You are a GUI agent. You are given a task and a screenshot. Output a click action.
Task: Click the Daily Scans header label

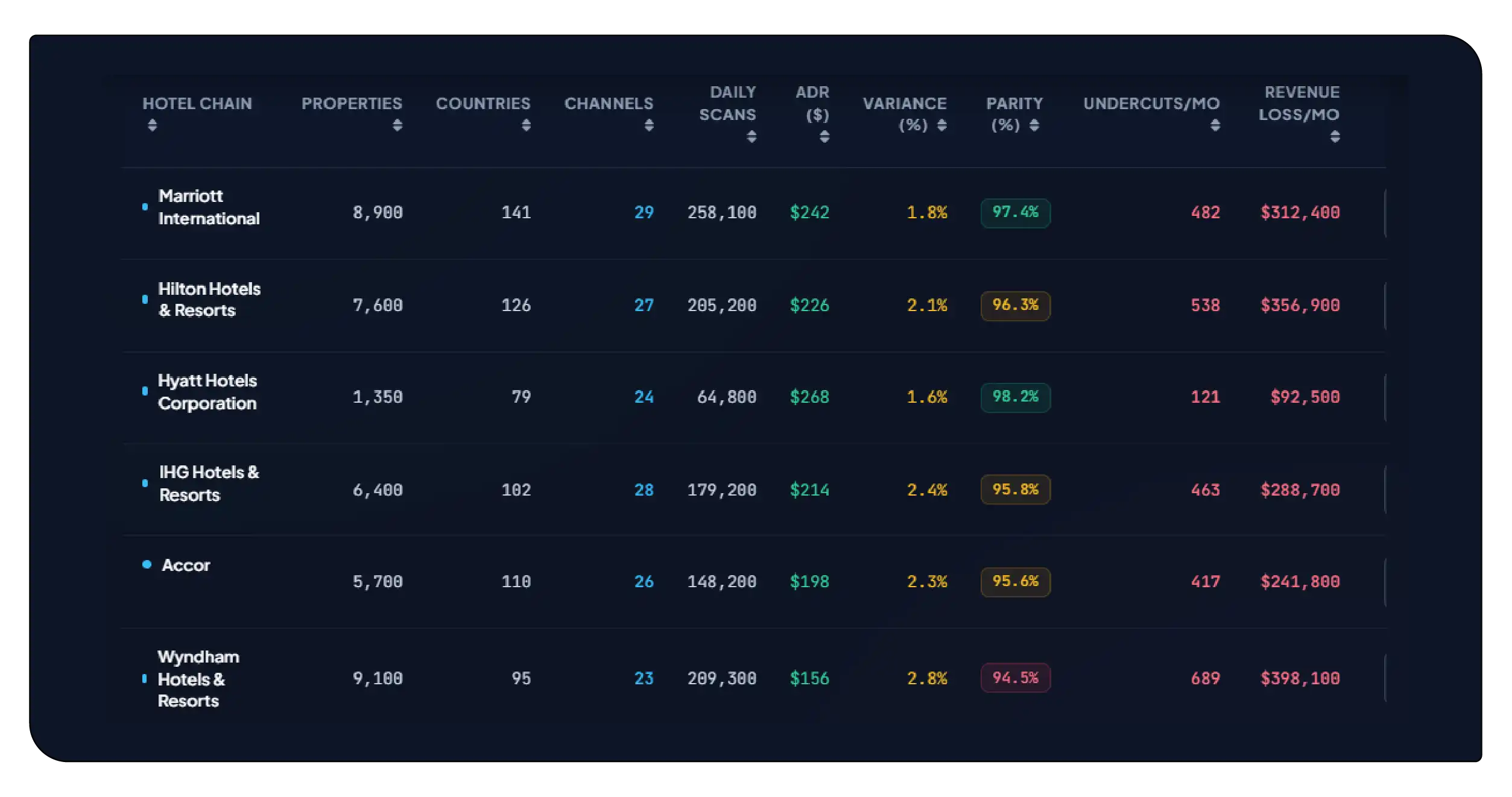pos(727,103)
